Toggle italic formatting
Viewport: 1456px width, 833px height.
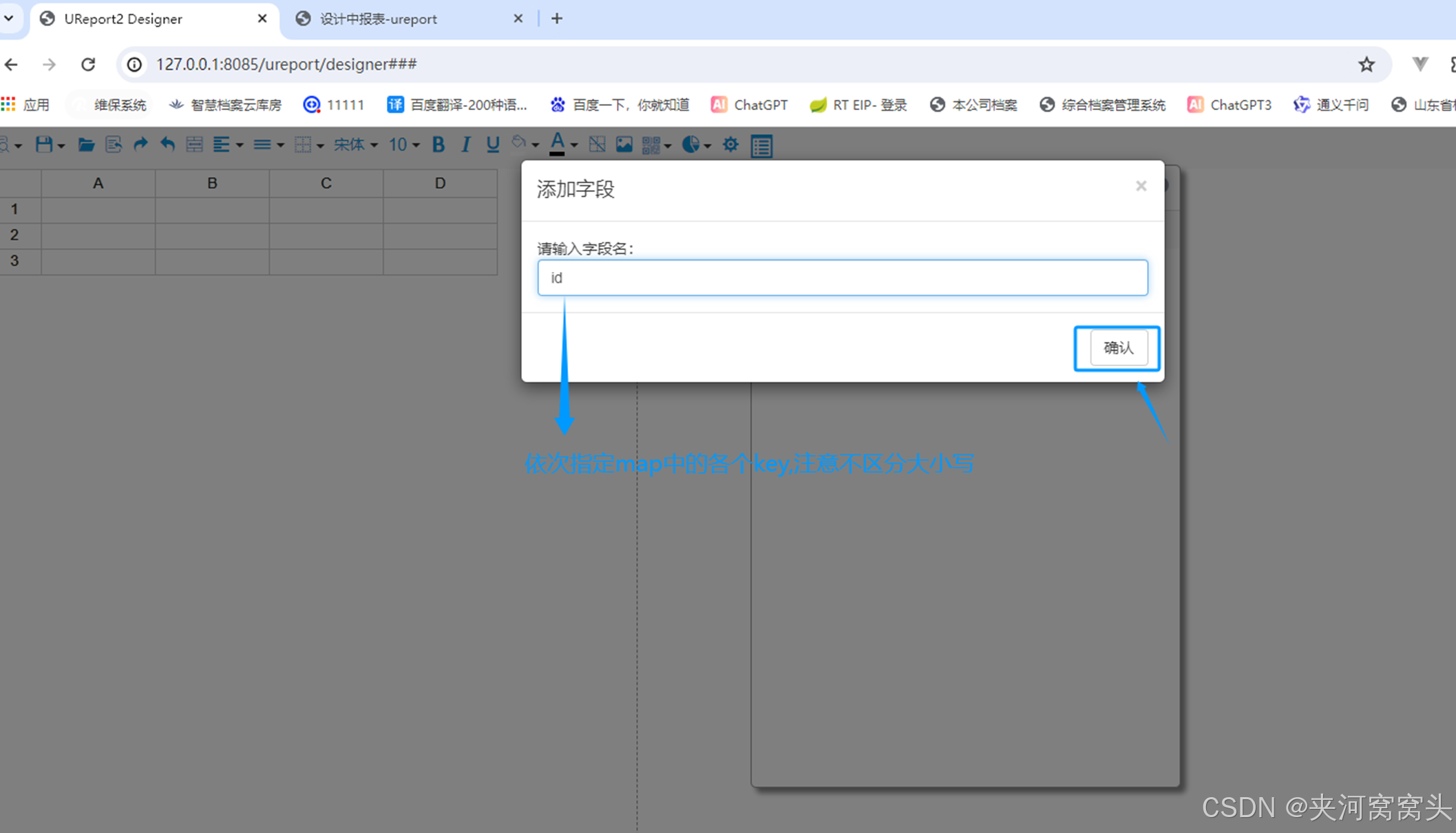click(465, 145)
